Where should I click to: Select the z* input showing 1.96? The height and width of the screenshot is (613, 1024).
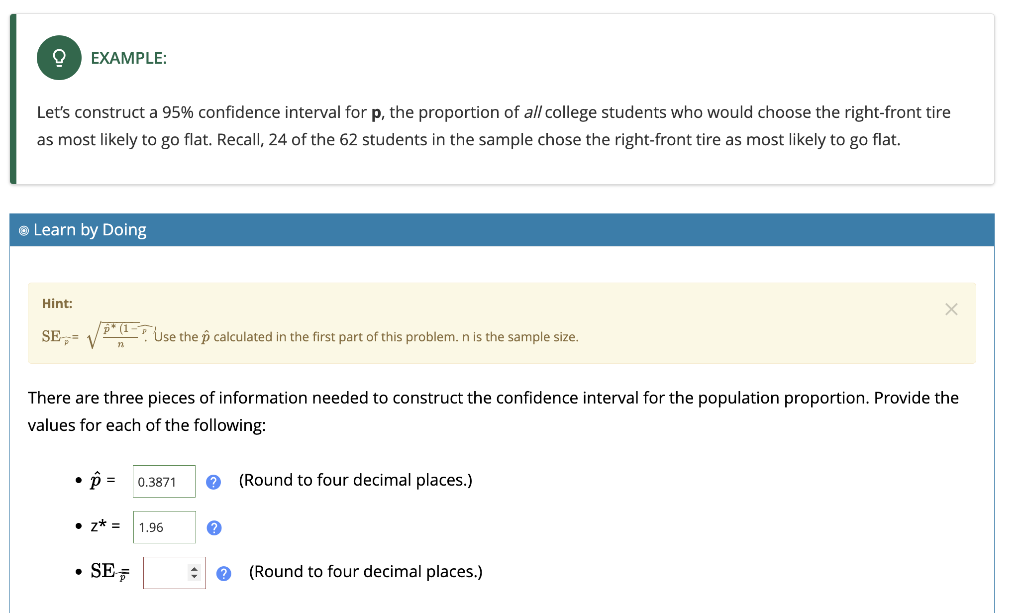point(163,527)
